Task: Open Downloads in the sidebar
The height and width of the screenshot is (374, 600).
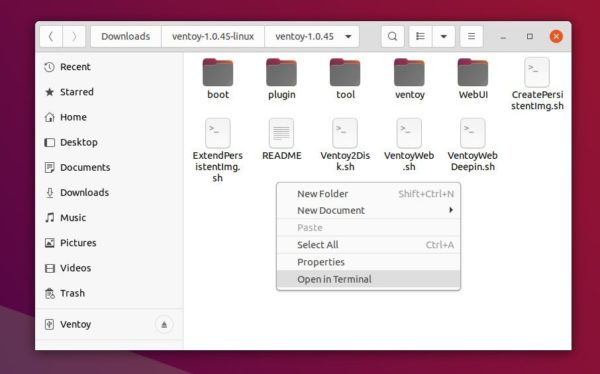Action: point(109,193)
